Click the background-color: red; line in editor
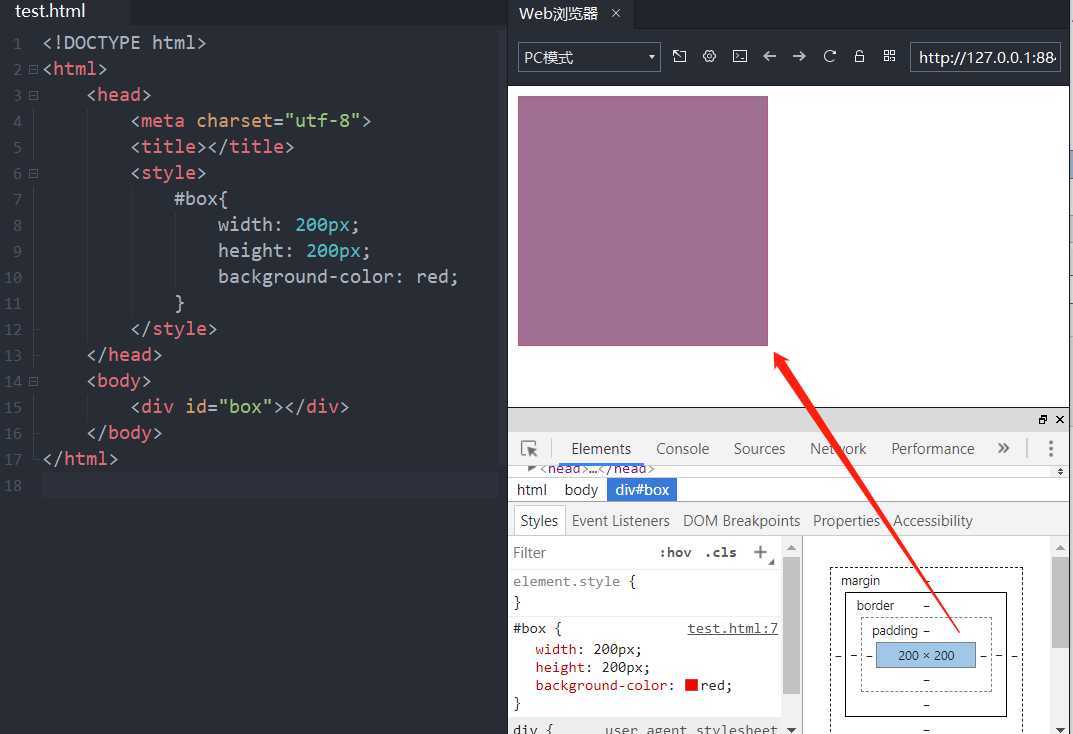The width and height of the screenshot is (1073, 734). (338, 277)
